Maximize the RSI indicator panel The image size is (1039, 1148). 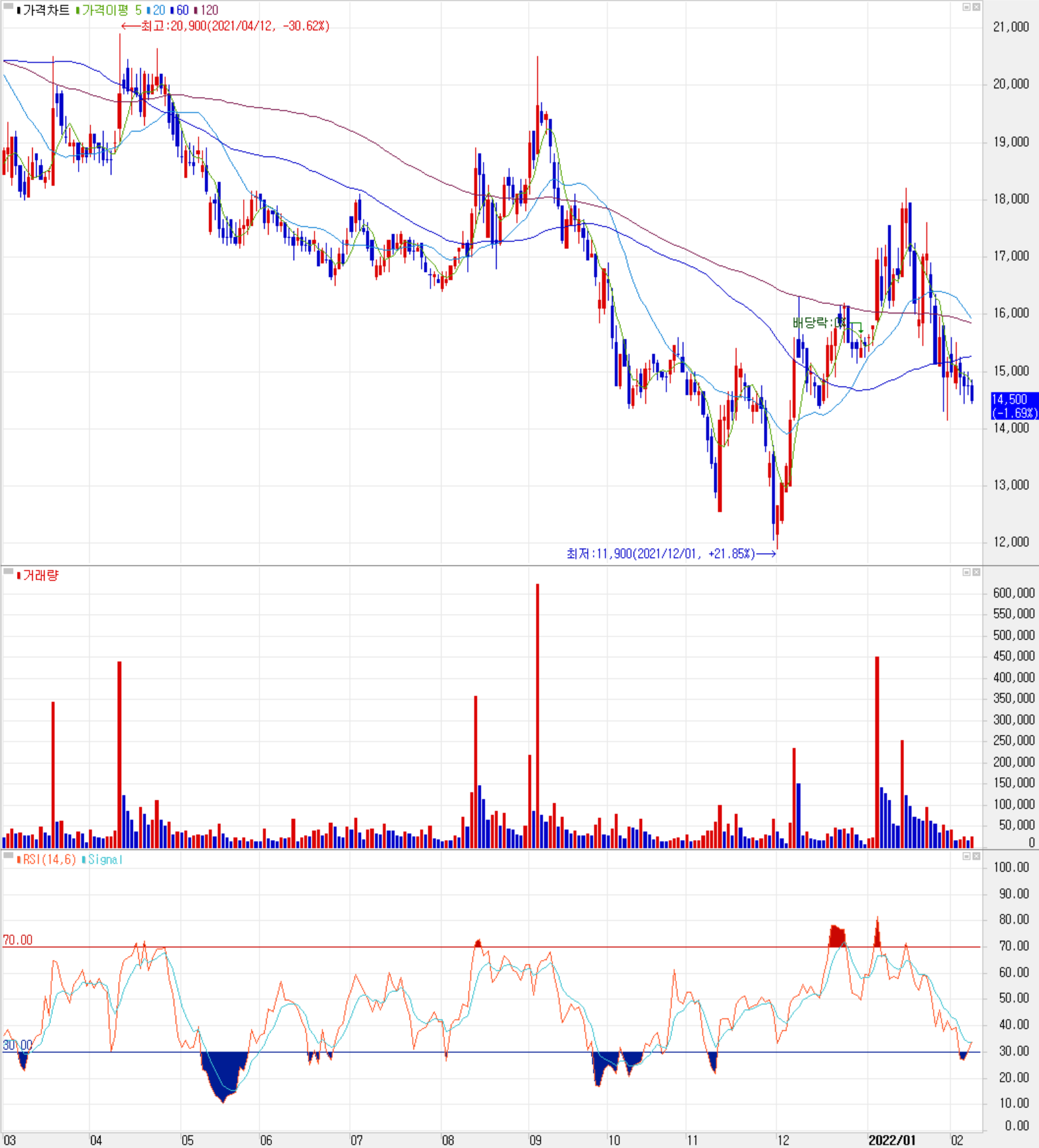[966, 856]
